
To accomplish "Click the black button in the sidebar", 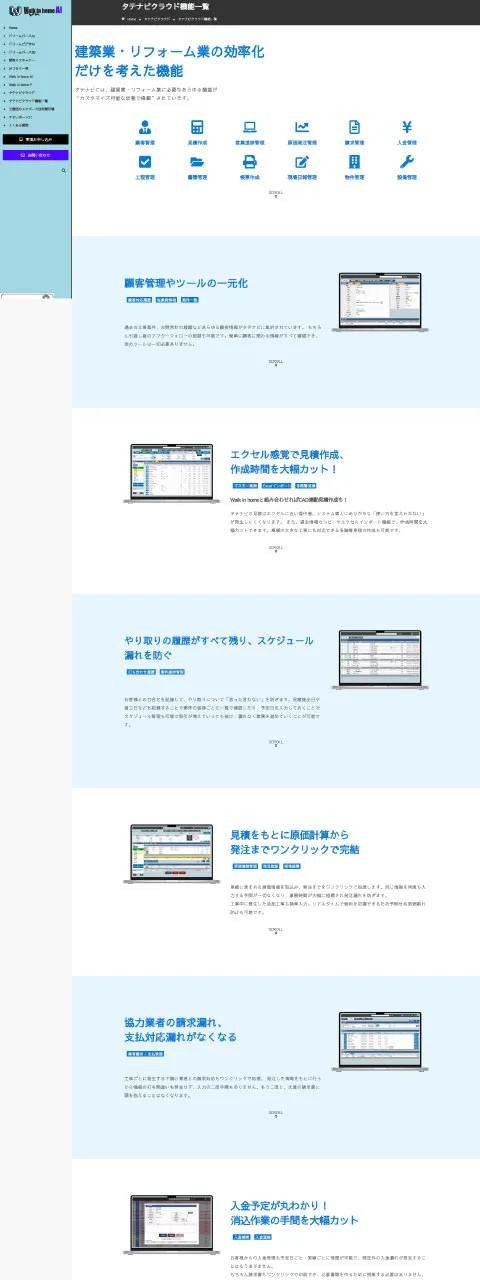I will (x=36, y=140).
